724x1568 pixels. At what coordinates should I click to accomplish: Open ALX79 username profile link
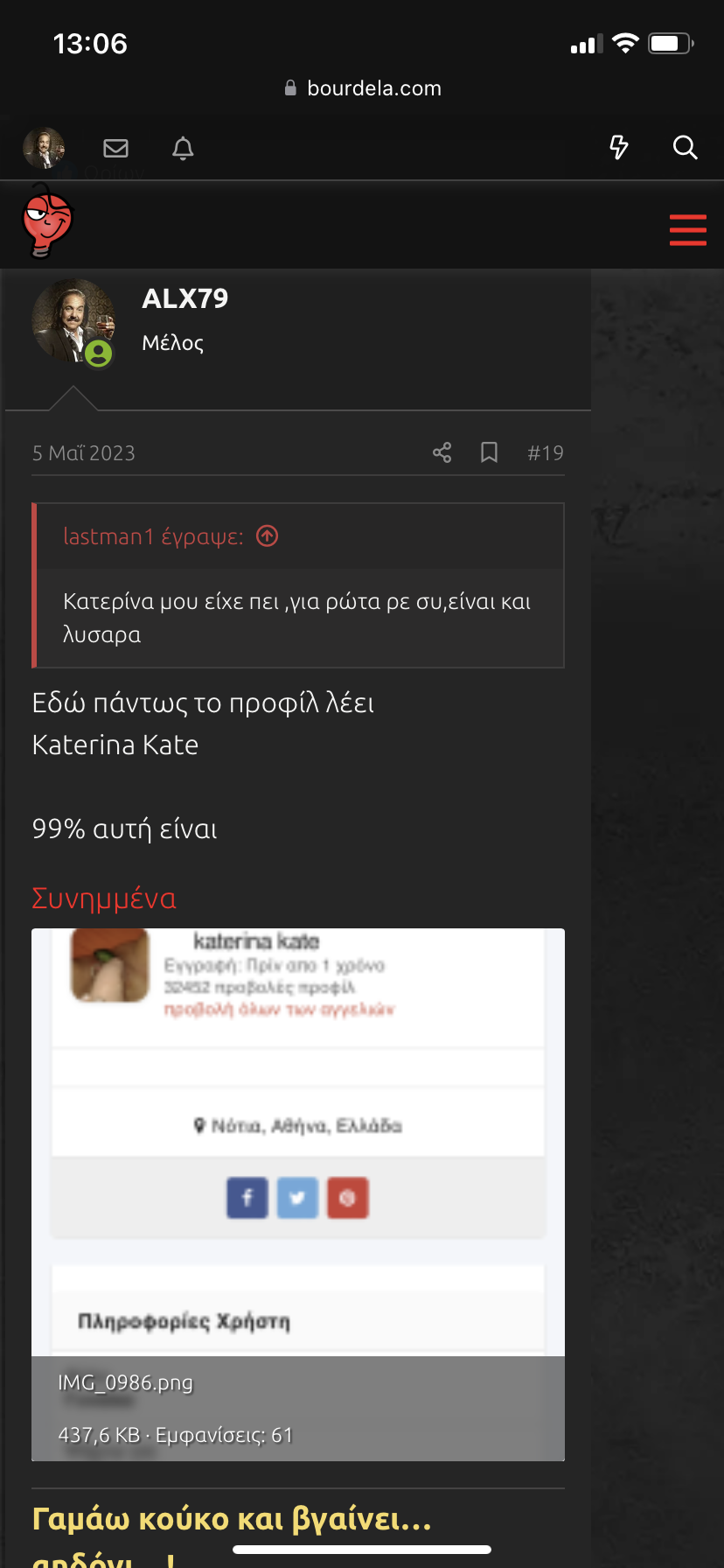pos(184,298)
